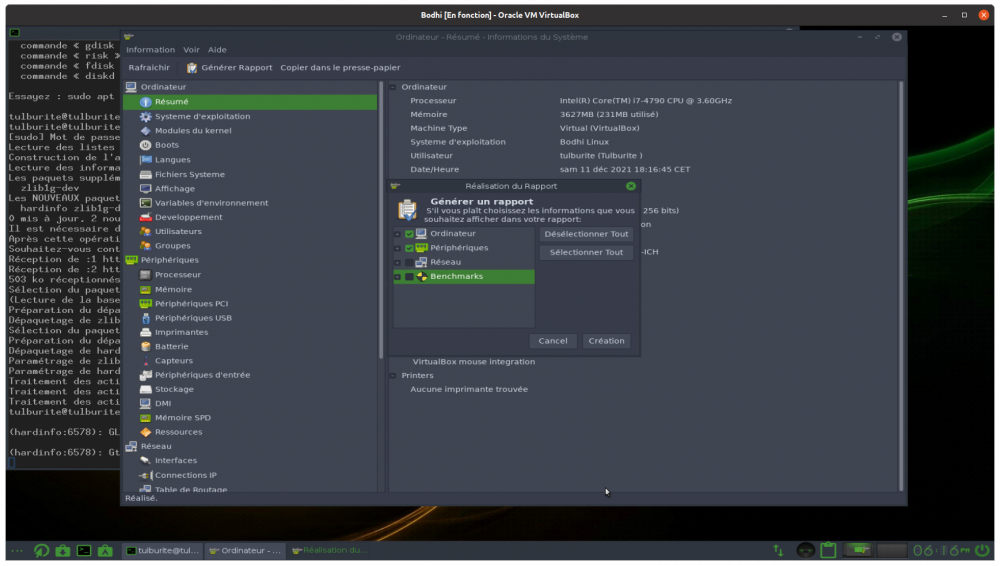Expand Ordinateur node in report dialog
Viewport: 1000px width, 566px height.
(x=398, y=234)
